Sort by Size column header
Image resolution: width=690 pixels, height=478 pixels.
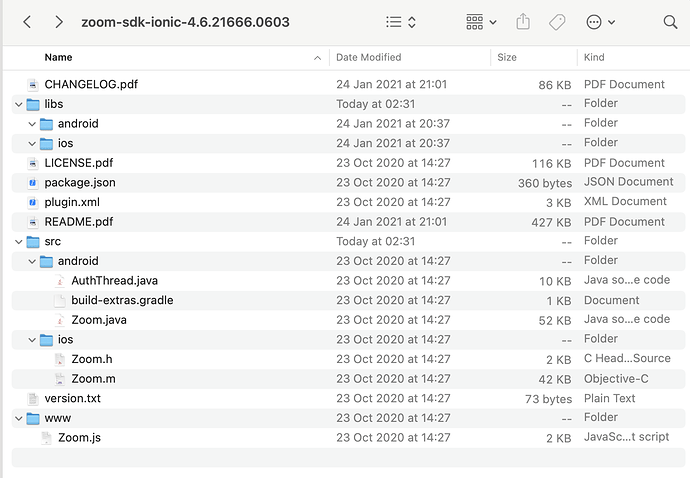pyautogui.click(x=507, y=57)
